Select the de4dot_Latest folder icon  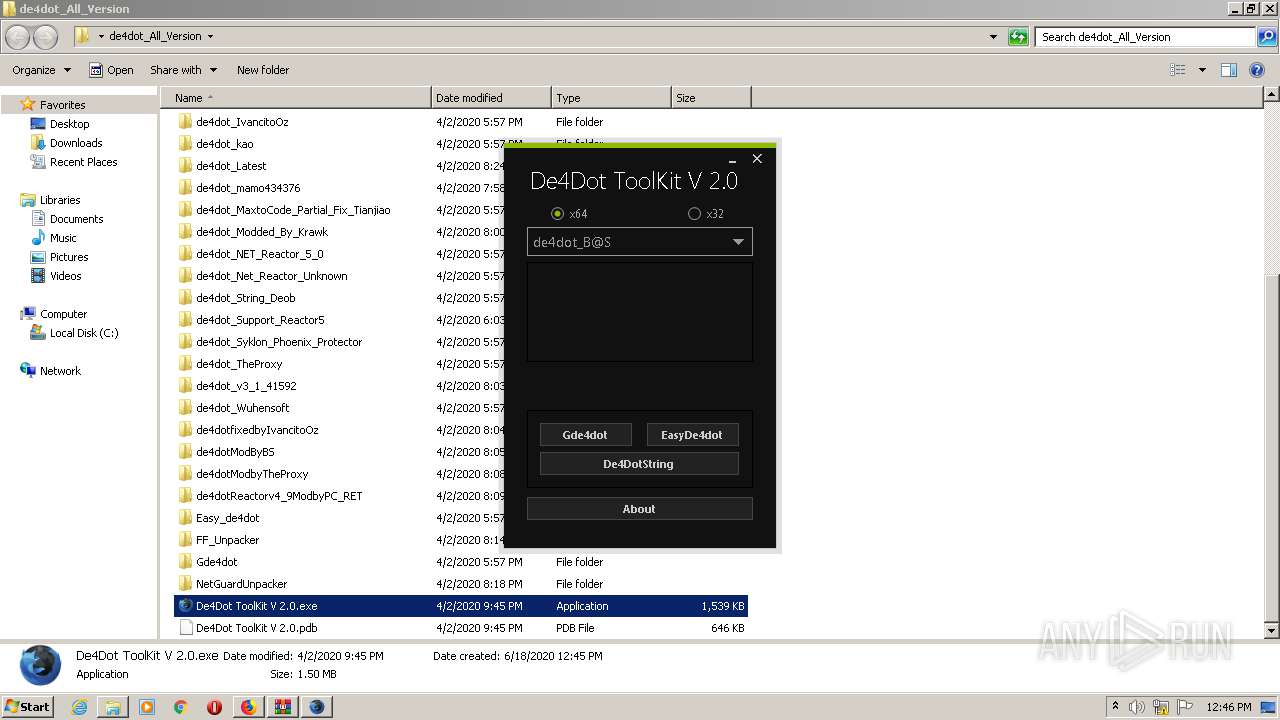pyautogui.click(x=185, y=166)
